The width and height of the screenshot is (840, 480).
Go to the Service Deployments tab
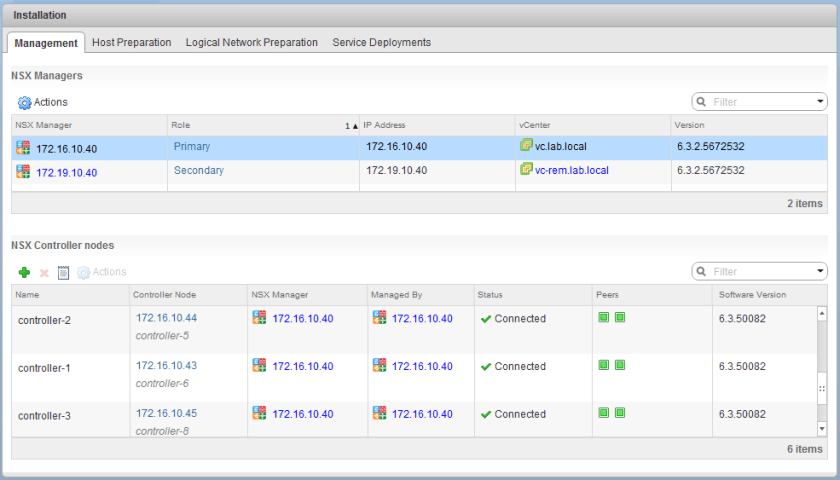[x=381, y=42]
